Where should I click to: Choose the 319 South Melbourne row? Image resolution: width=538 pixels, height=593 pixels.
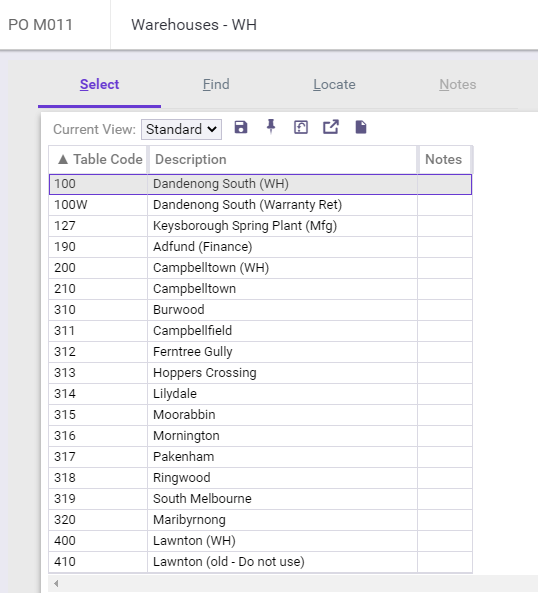tap(260, 498)
